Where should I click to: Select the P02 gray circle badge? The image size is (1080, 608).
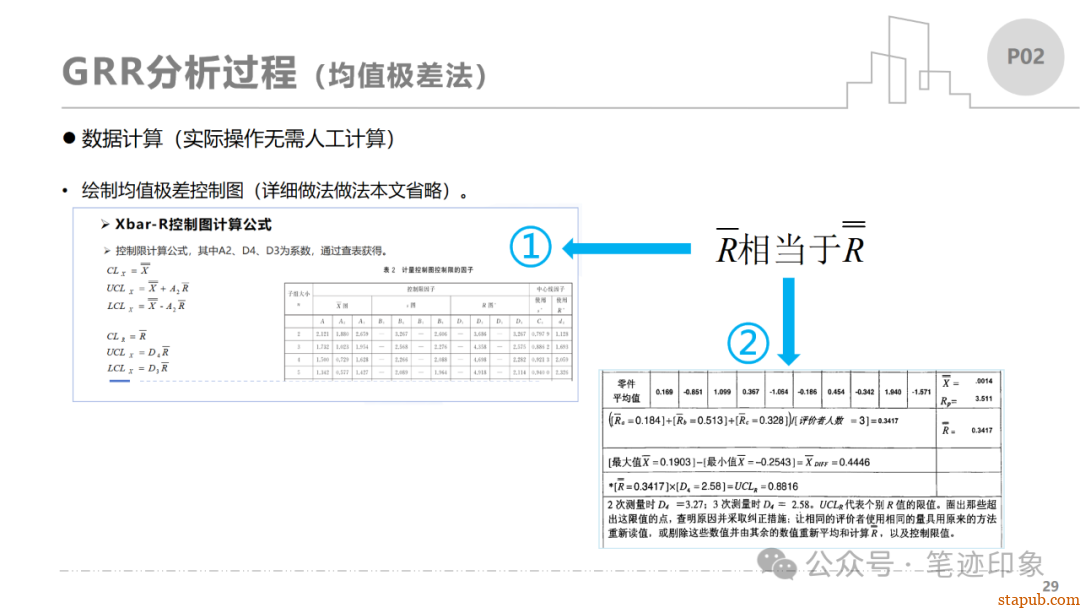coord(1025,57)
